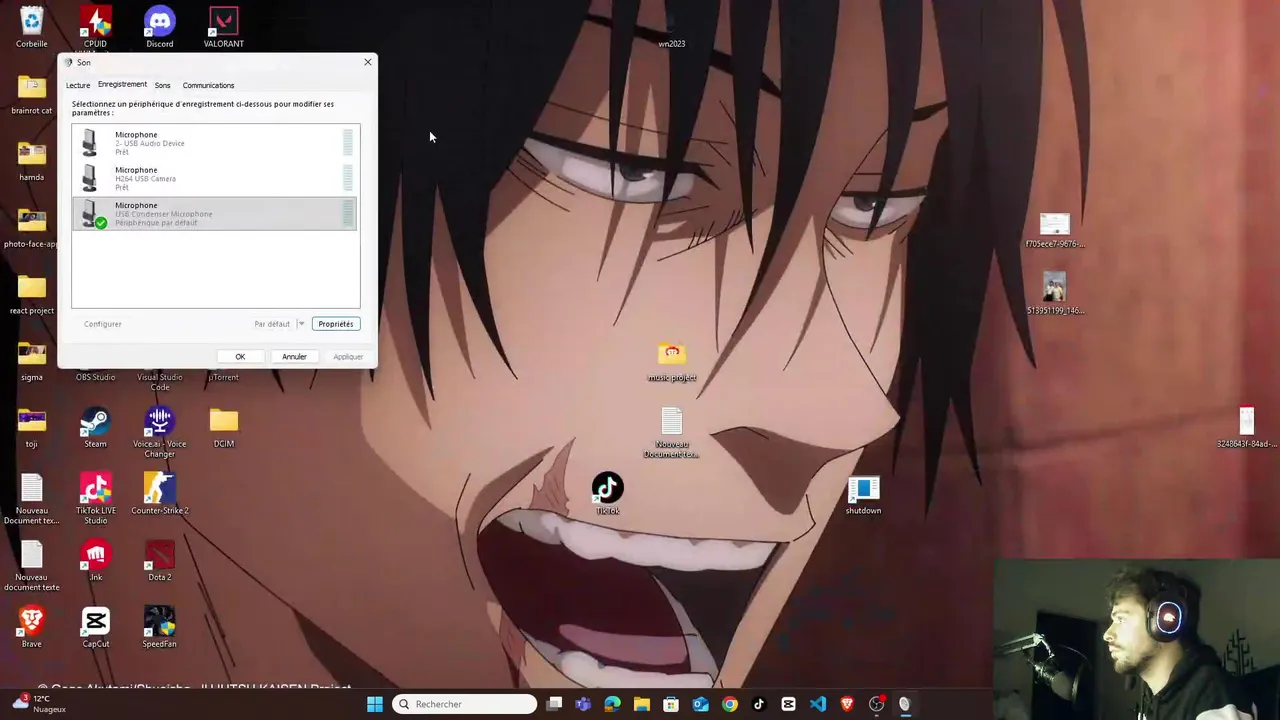
Task: Switch to the Lecture tab
Action: point(78,85)
